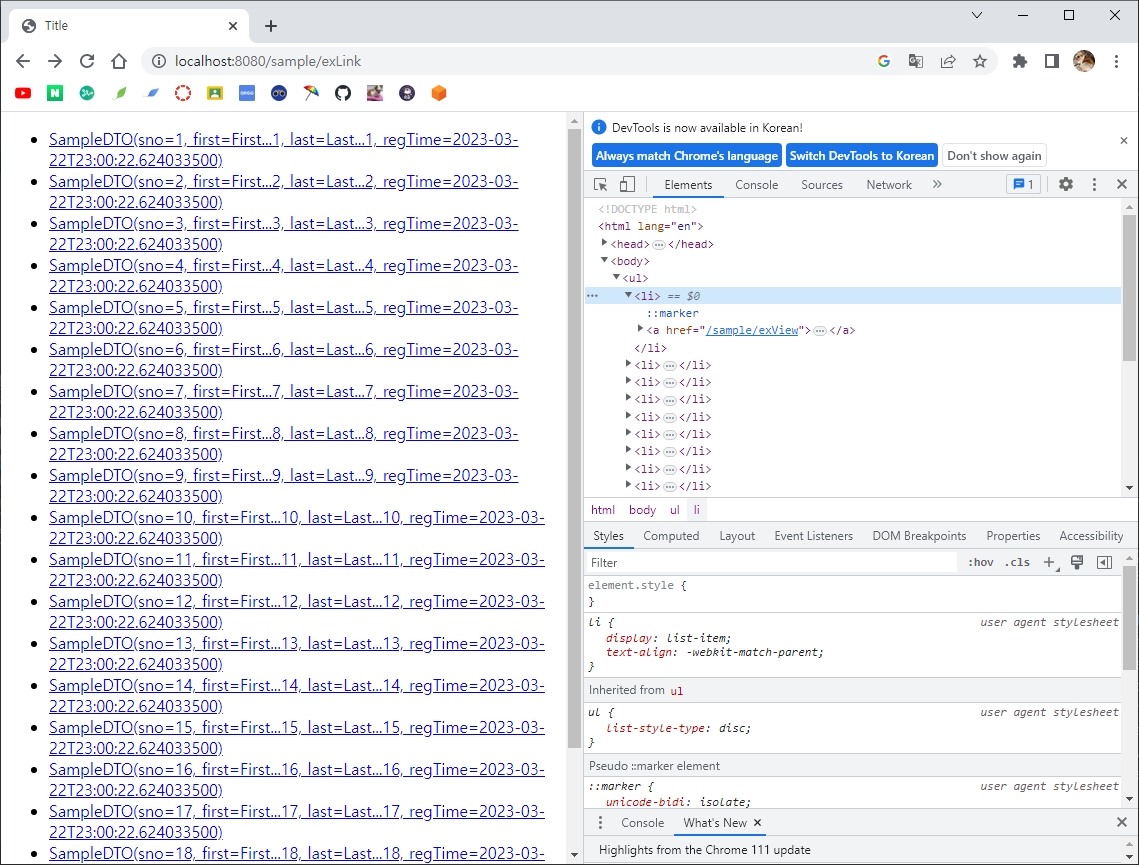Click the address bar URL

coord(267,61)
